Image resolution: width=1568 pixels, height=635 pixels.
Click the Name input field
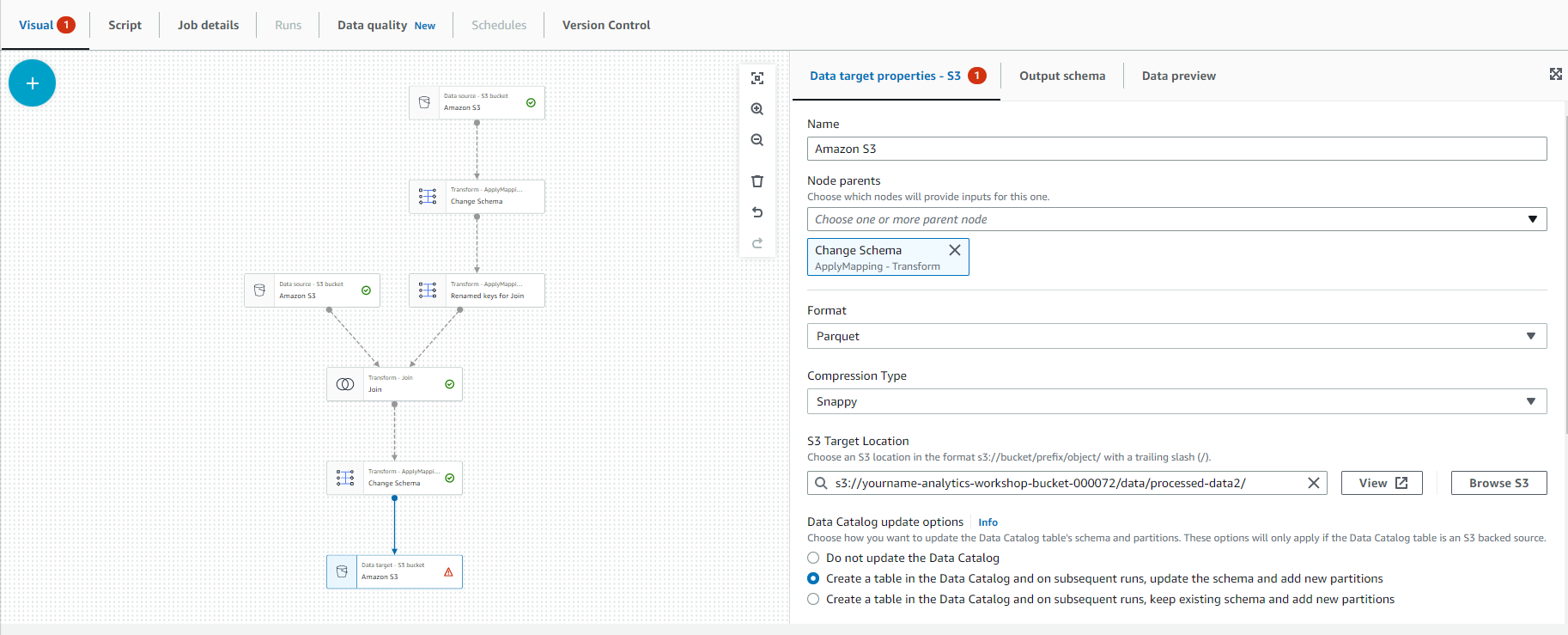[1176, 149]
